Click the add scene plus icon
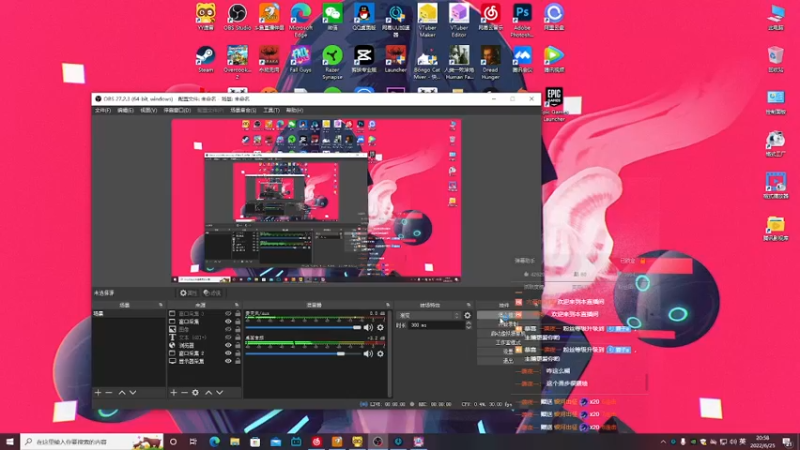Viewport: 800px width, 450px height. [98, 392]
